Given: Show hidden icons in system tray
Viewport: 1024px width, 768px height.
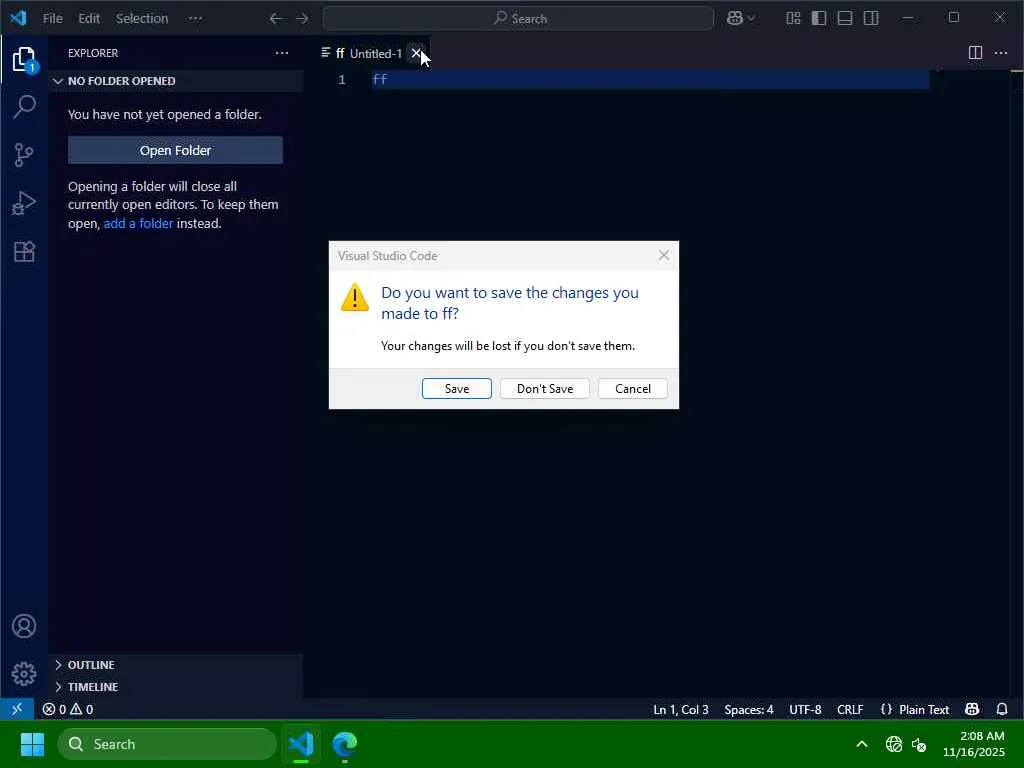Looking at the screenshot, I should pyautogui.click(x=862, y=744).
